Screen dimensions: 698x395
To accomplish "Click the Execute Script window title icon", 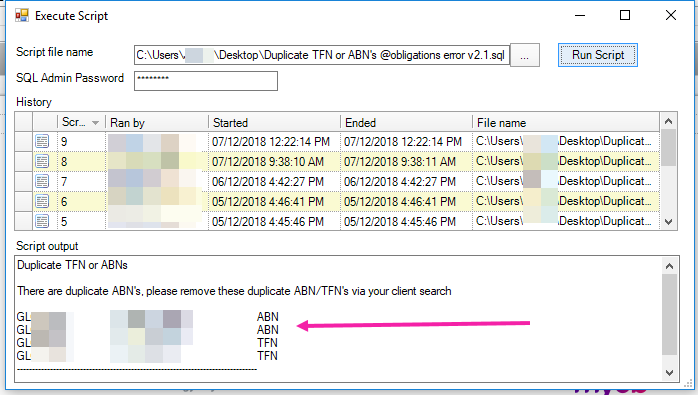I will (22, 16).
